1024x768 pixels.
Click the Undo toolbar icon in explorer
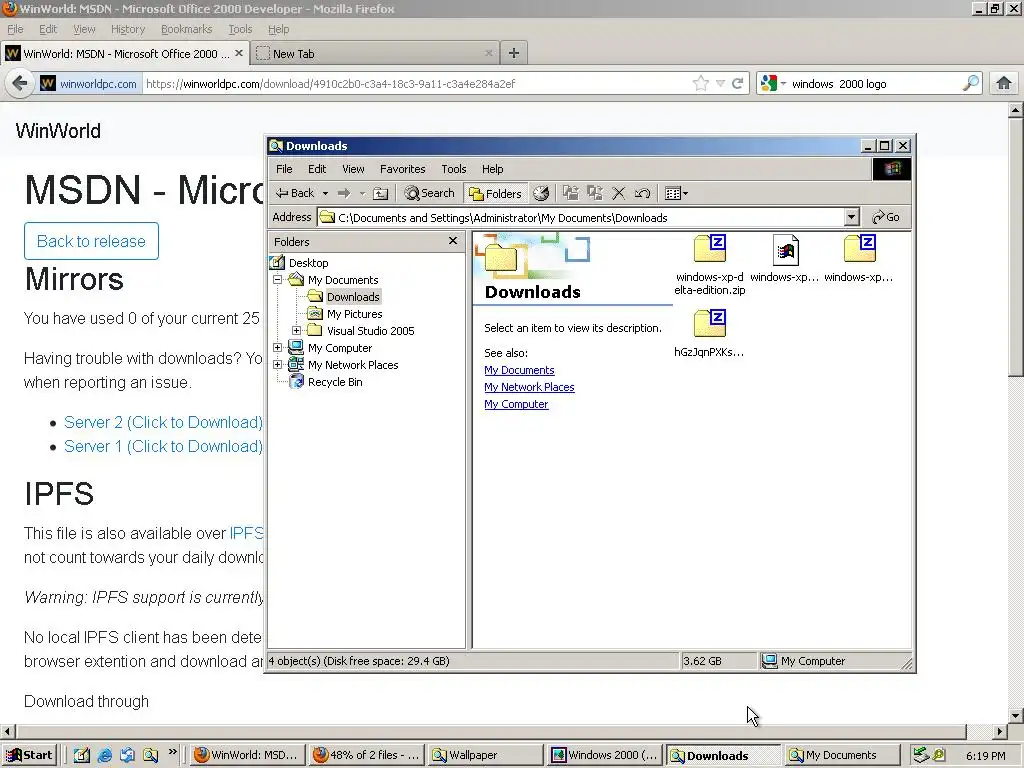tap(642, 193)
